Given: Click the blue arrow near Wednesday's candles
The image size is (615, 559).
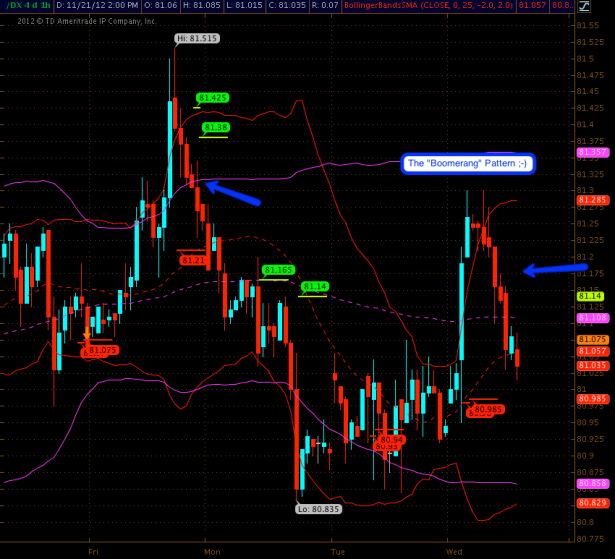Looking at the screenshot, I should (555, 269).
